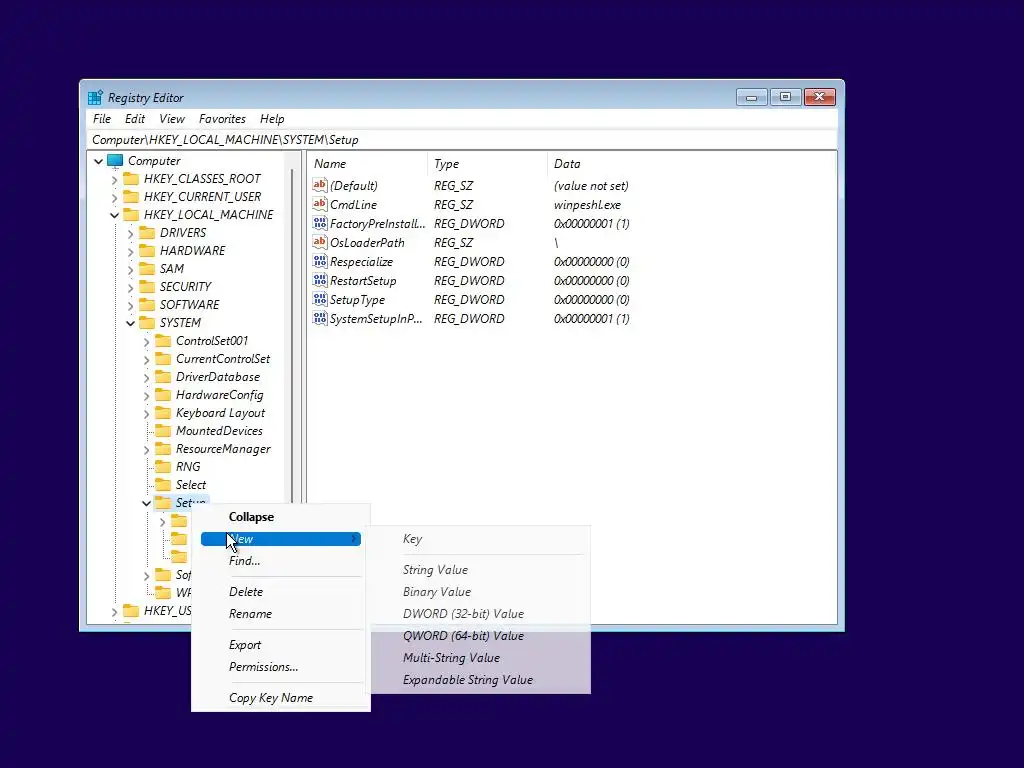Click the HKEY_CURRENT_USER folder icon

point(131,197)
